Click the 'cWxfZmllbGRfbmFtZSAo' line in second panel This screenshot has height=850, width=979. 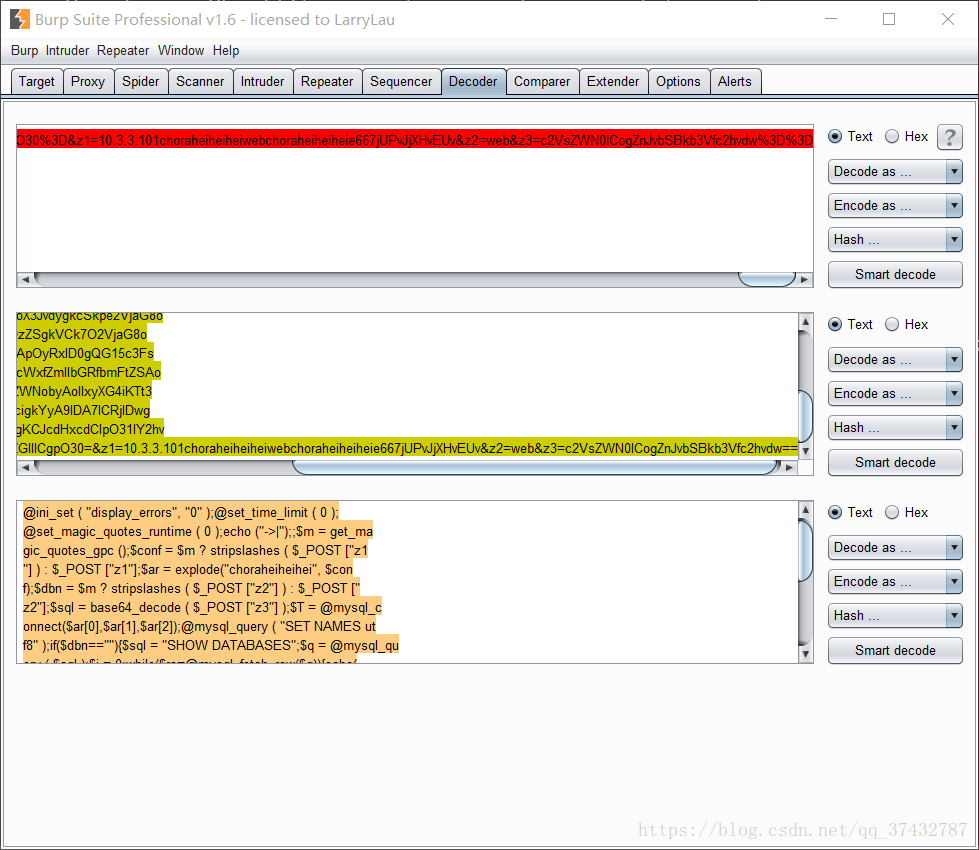[89, 372]
